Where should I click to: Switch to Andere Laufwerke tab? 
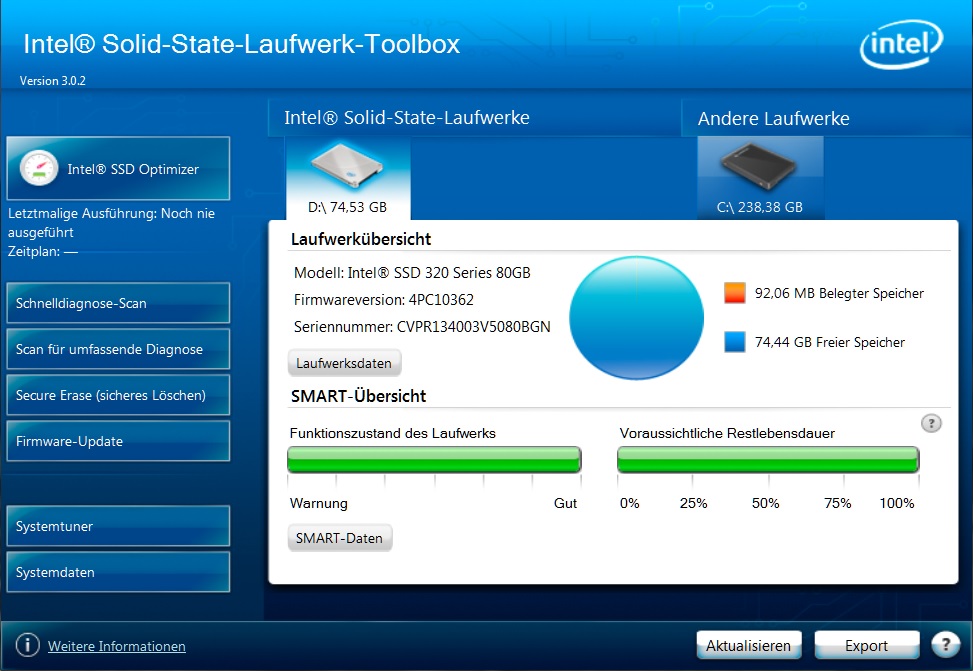click(774, 118)
